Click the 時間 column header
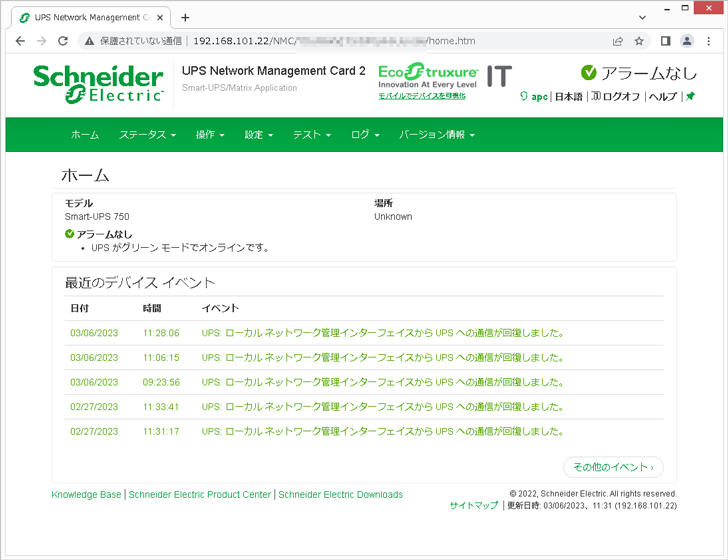Viewport: 728px width, 560px height. [152, 308]
